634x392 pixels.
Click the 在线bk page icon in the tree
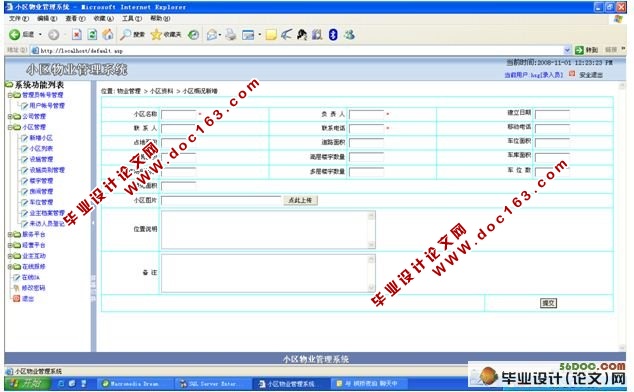coord(16,278)
